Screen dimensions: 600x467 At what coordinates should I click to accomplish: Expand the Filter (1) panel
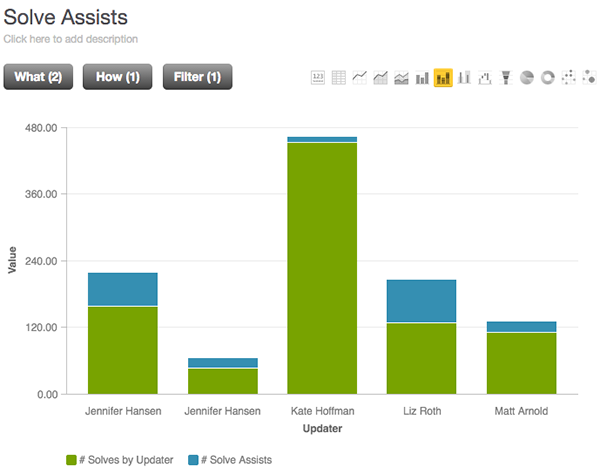[197, 77]
